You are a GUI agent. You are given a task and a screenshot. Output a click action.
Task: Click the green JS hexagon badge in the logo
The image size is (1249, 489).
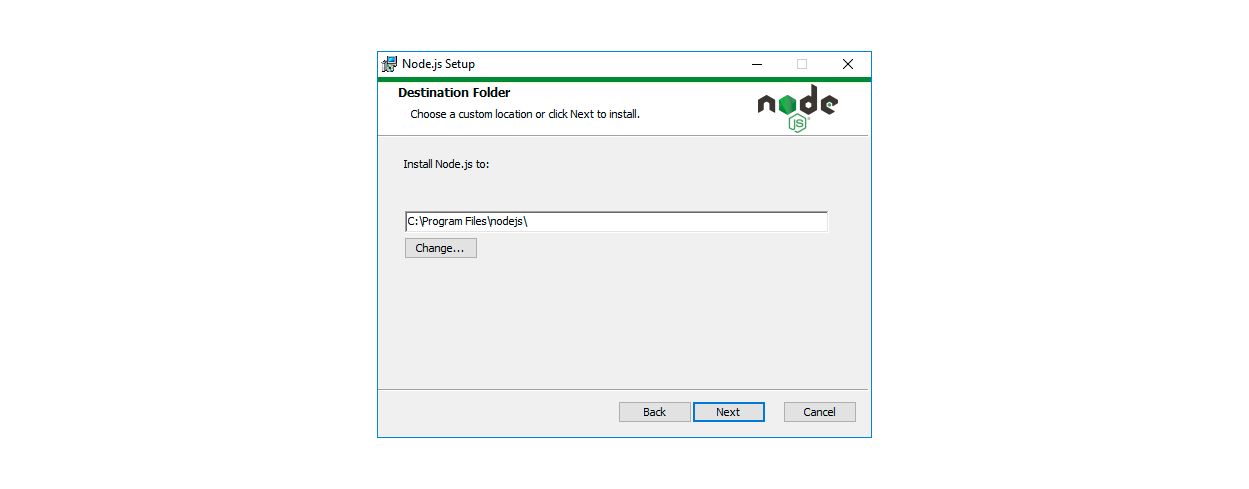[797, 124]
